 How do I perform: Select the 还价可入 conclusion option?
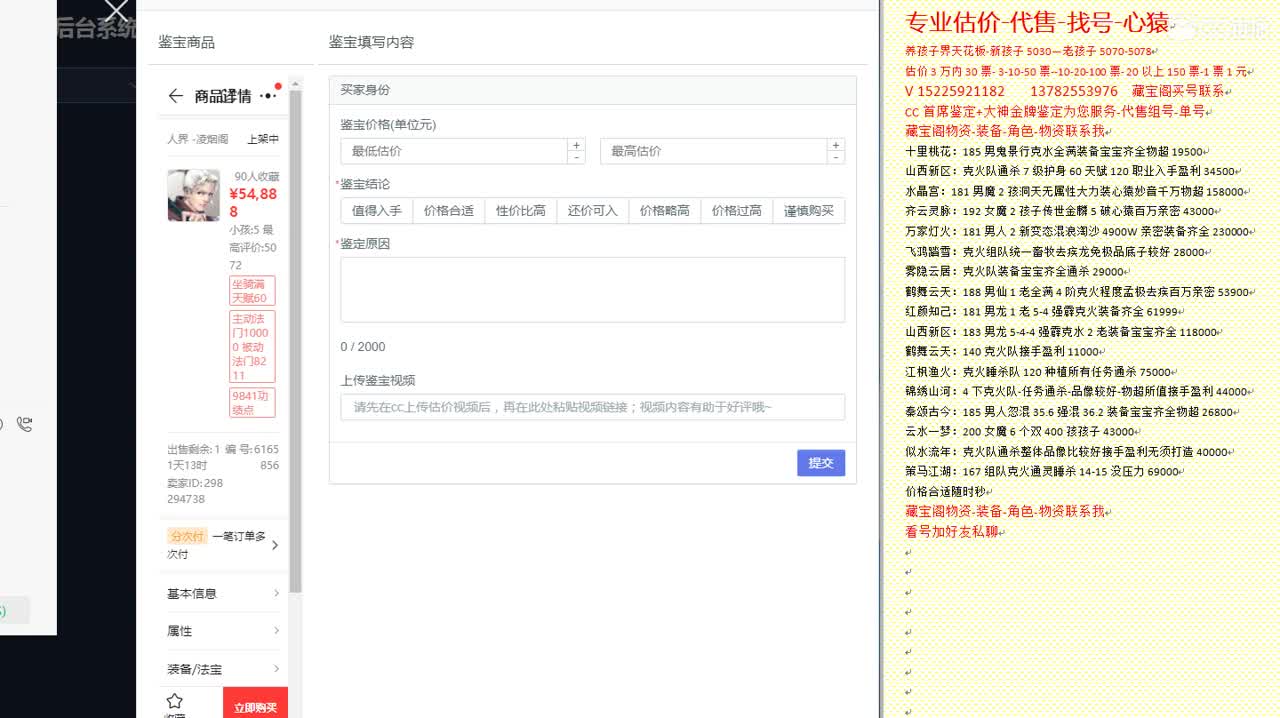593,211
